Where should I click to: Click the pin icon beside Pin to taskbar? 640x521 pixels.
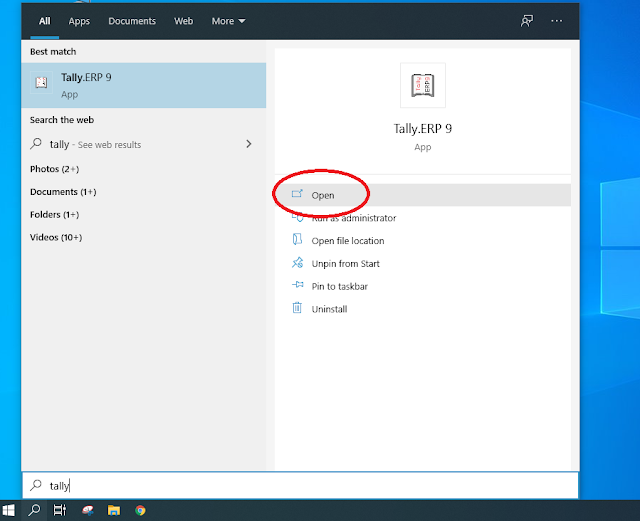click(298, 285)
